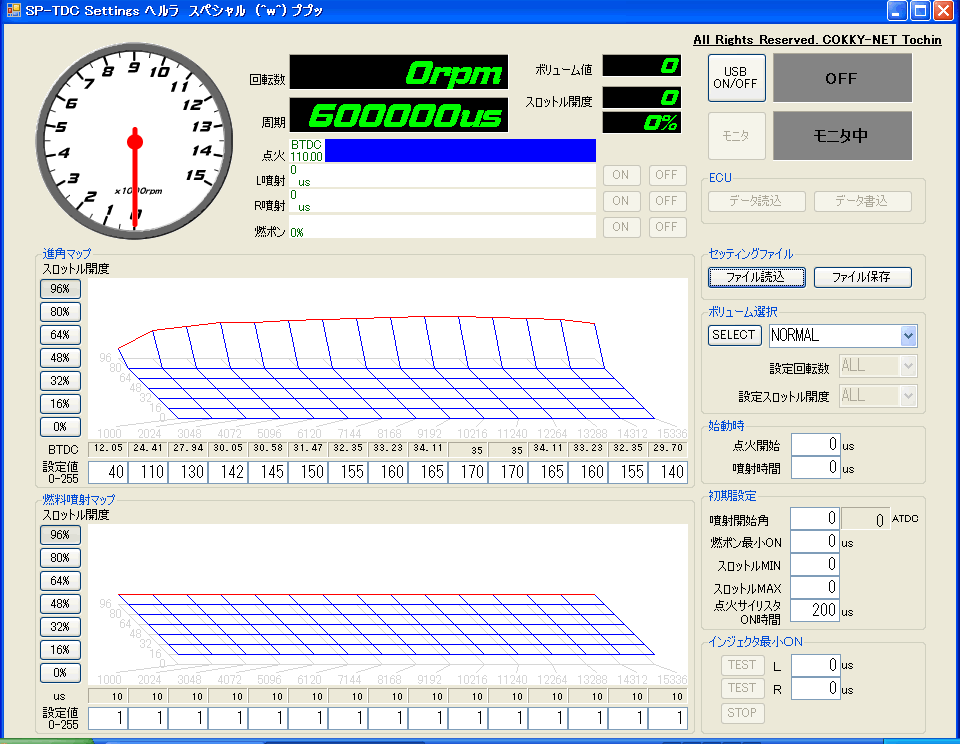Select 48% throttle in 燃料噴射マップ

click(x=60, y=604)
